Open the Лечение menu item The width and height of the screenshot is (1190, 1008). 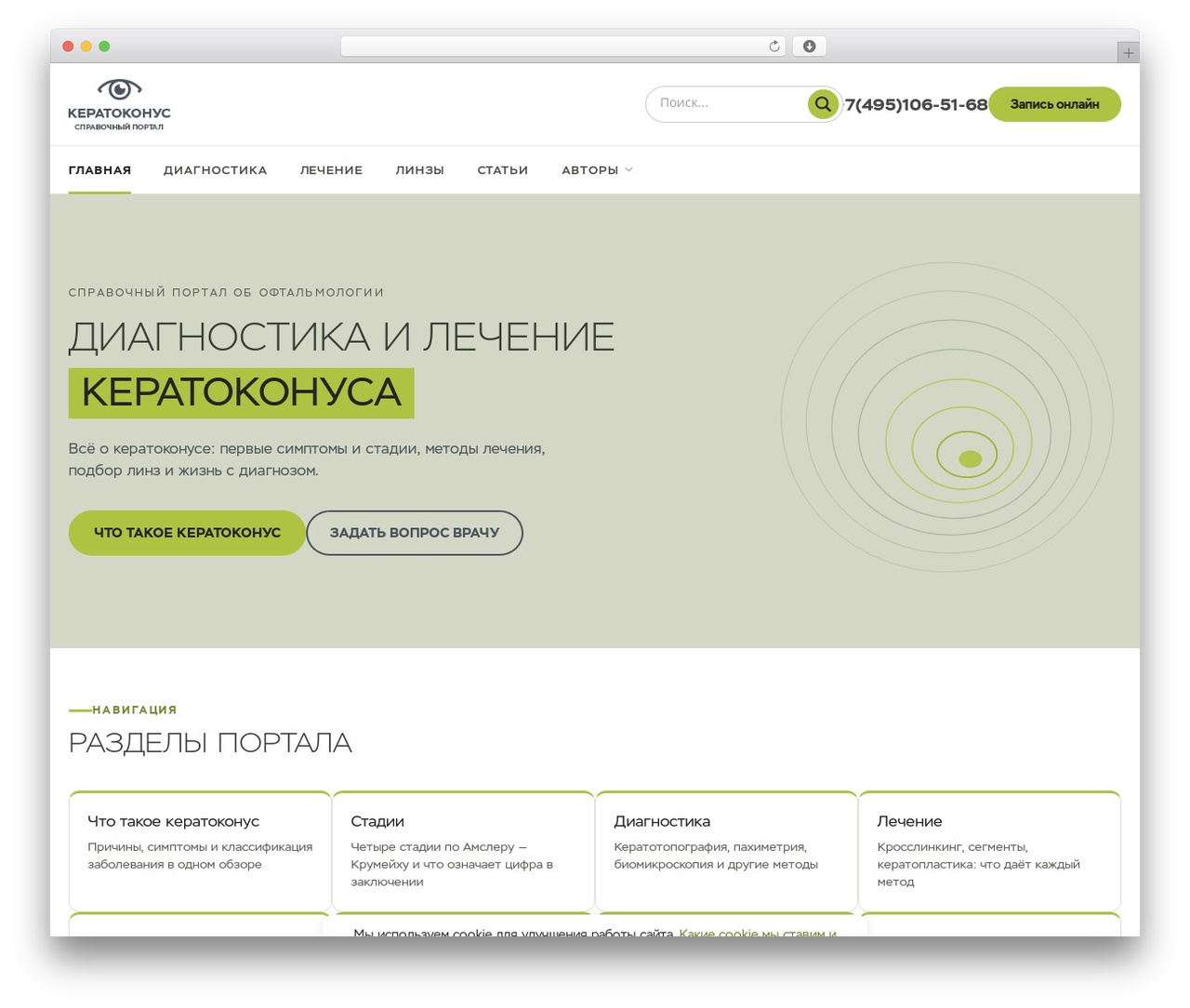[x=331, y=170]
